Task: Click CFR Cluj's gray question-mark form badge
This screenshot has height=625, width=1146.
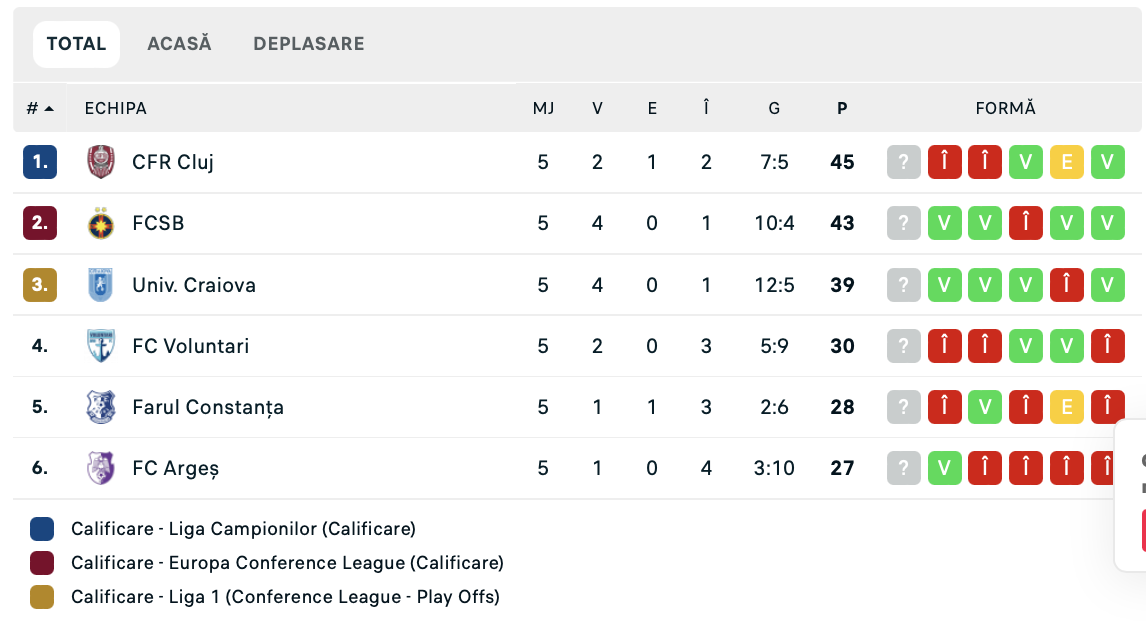Action: (x=903, y=162)
